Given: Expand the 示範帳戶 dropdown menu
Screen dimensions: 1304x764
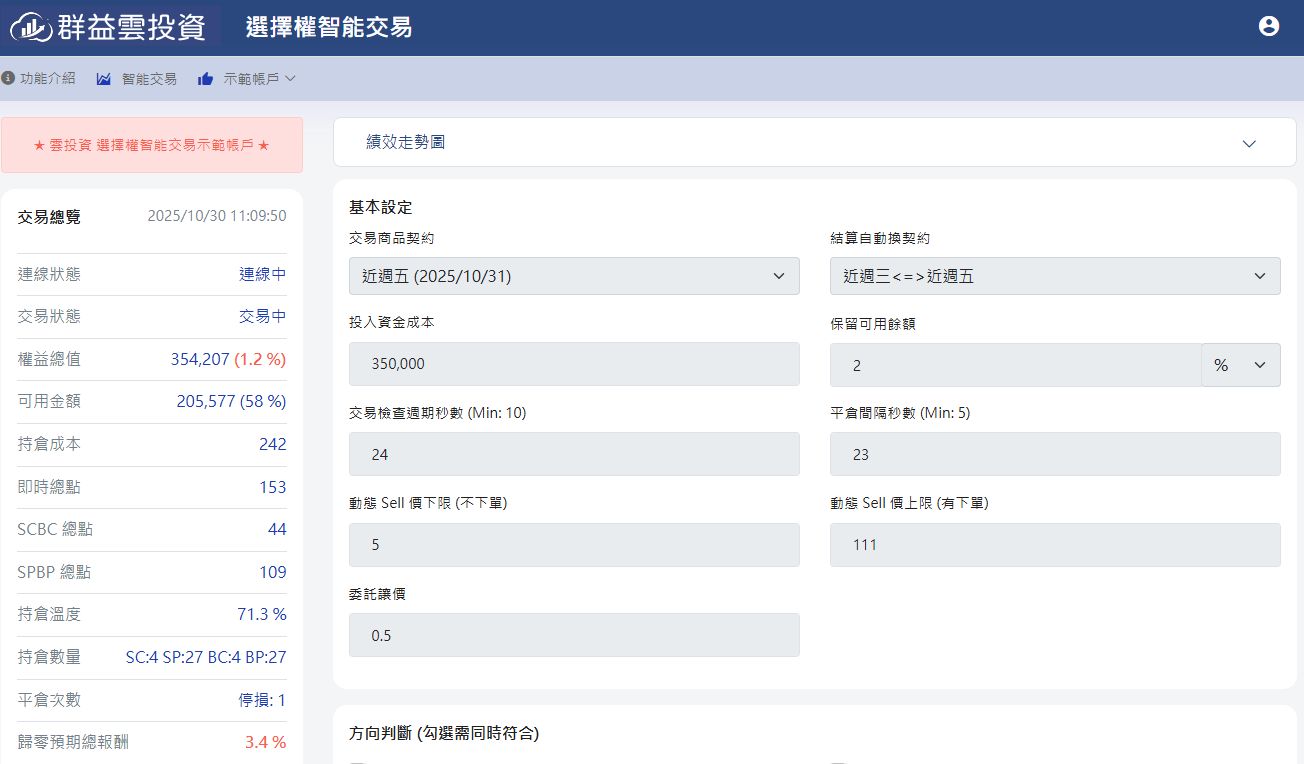Looking at the screenshot, I should (260, 79).
